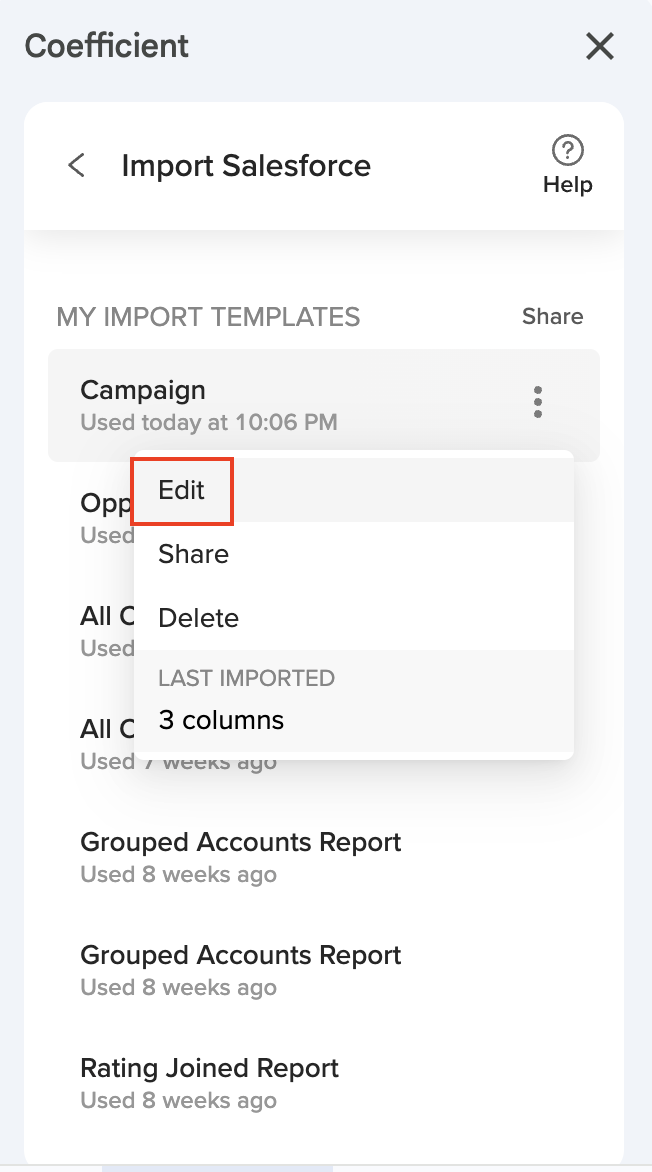Screen dimensions: 652x1172
Task: Close the Coefficient sidebar panel
Action: (599, 46)
